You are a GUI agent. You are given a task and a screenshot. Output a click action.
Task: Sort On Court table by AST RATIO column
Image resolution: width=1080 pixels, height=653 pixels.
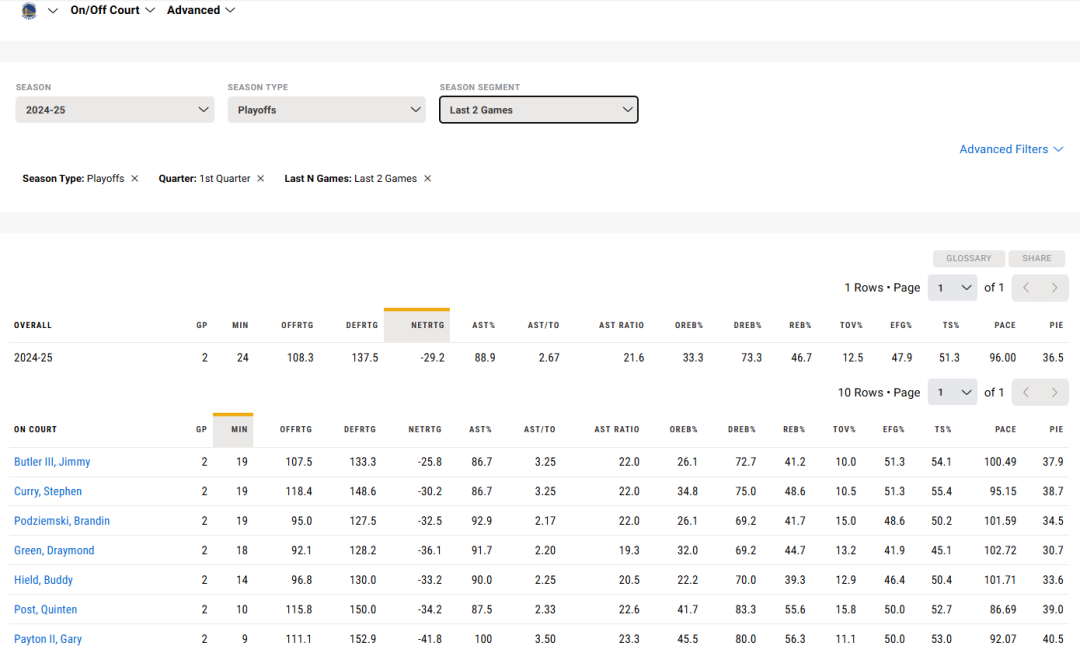click(616, 429)
